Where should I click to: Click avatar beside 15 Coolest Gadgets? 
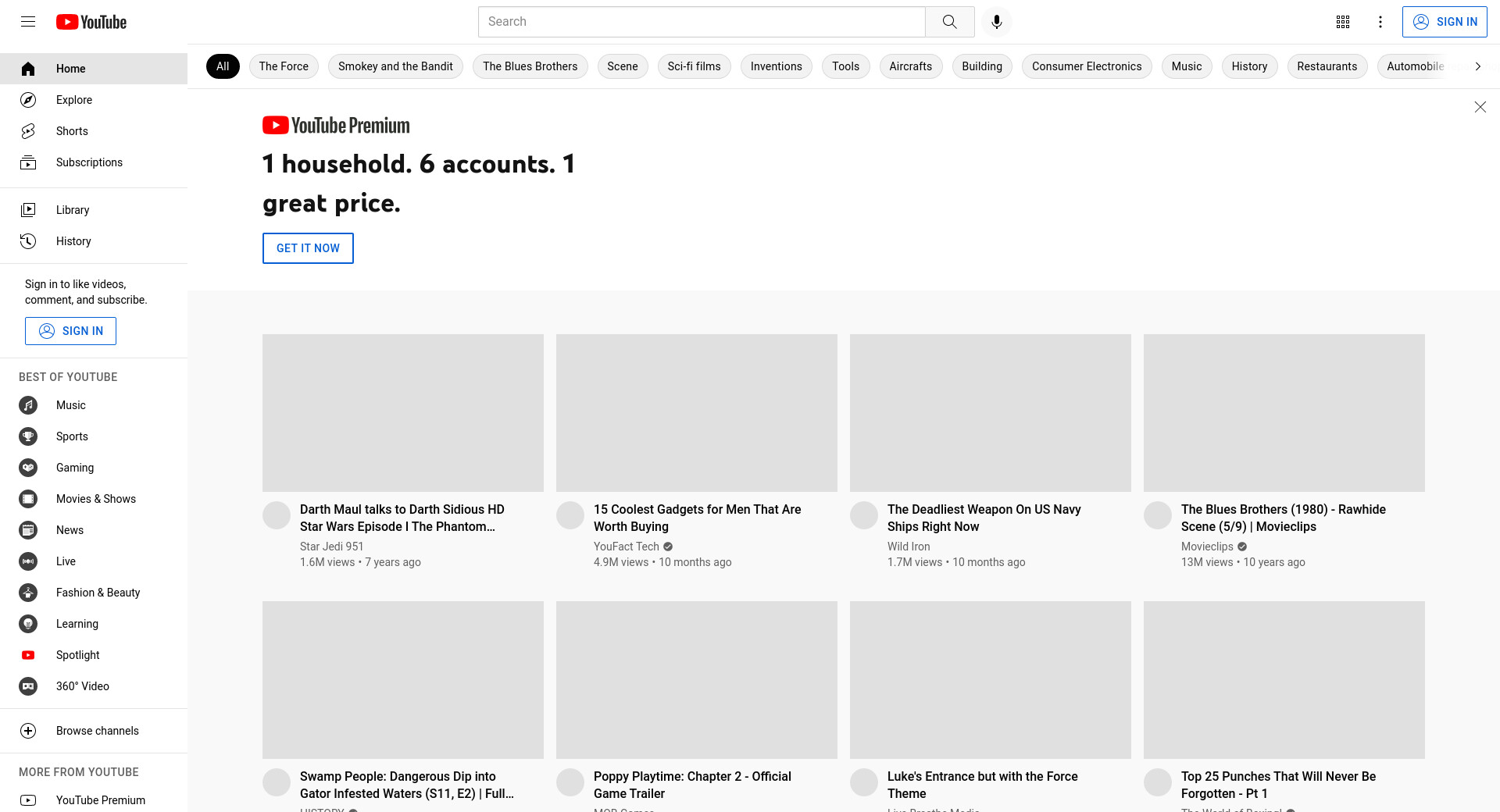click(x=570, y=515)
